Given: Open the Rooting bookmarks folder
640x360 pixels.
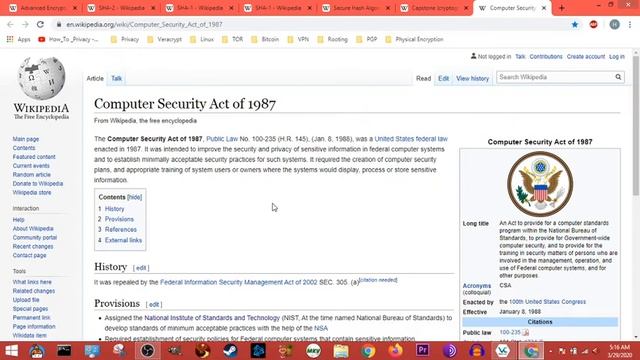Looking at the screenshot, I should (333, 40).
